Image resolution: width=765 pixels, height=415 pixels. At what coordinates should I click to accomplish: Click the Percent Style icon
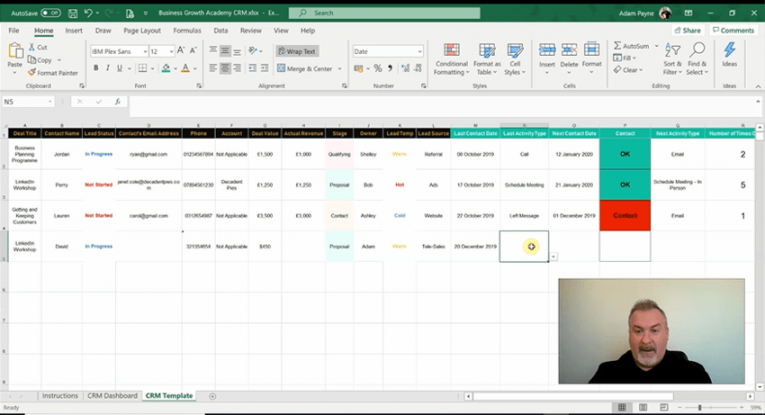[378, 68]
